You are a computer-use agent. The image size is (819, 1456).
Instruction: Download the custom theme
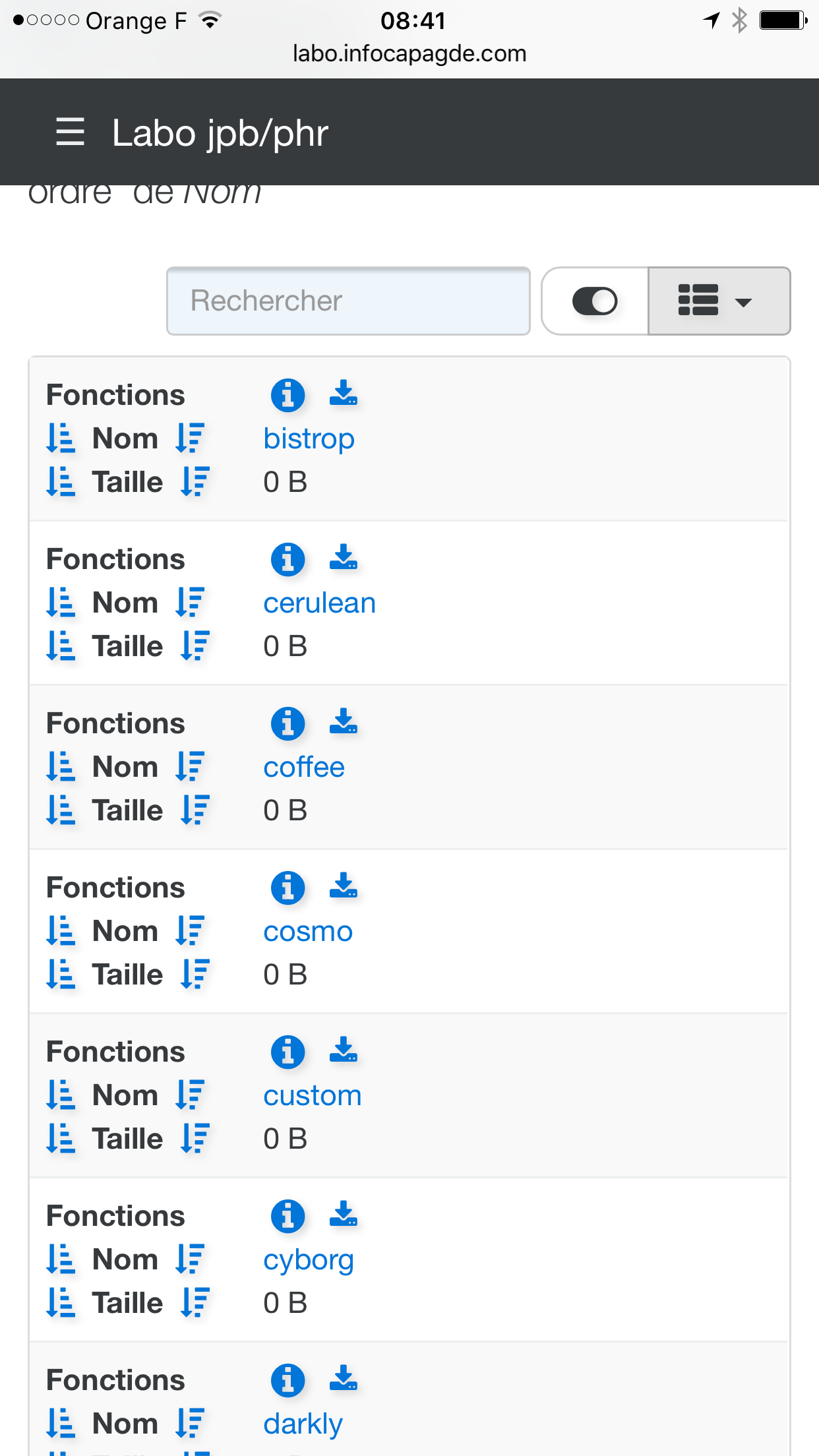pos(344,1050)
